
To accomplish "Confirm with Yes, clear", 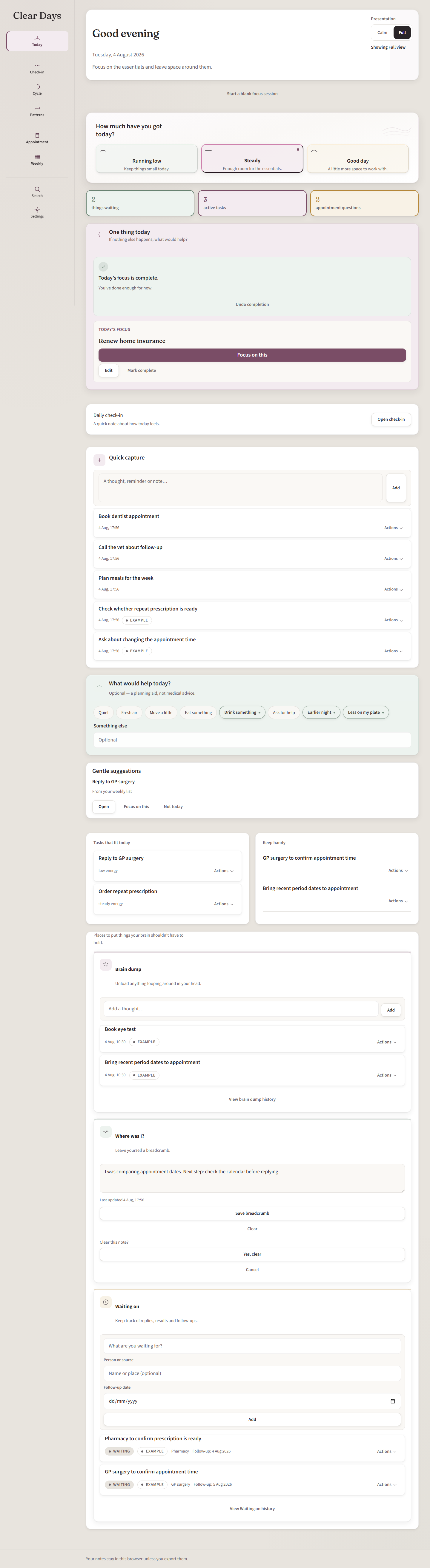I will point(252,1254).
